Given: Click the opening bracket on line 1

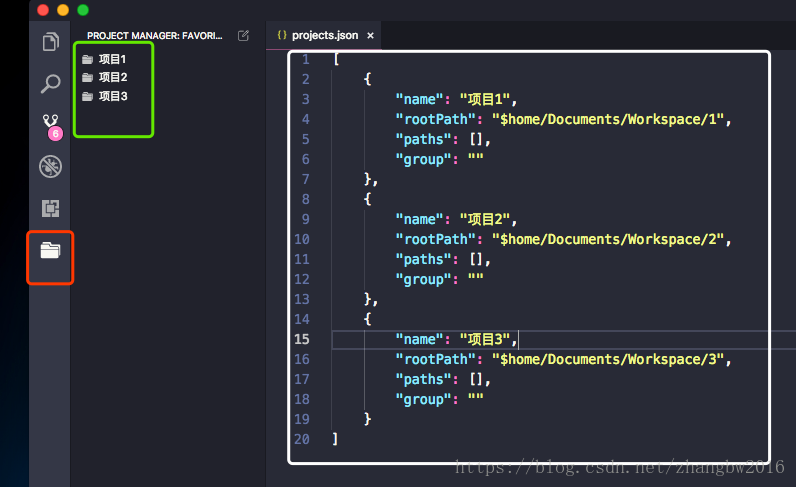Looking at the screenshot, I should pos(336,59).
